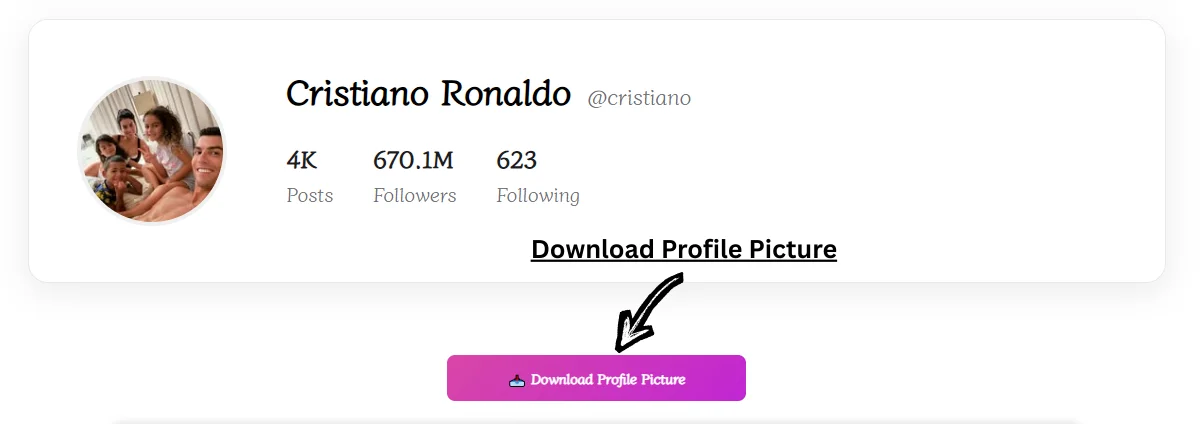Click the pink Download Profile Picture button
1204x424 pixels.
point(596,378)
